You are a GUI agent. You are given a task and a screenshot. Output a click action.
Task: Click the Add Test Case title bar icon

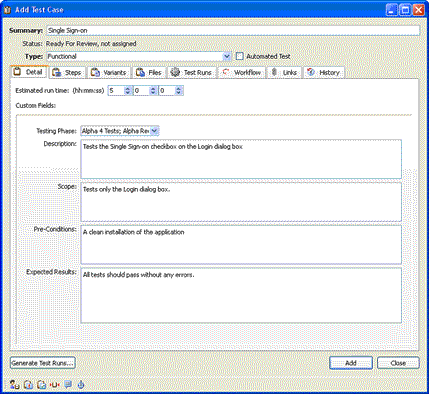pos(7,10)
